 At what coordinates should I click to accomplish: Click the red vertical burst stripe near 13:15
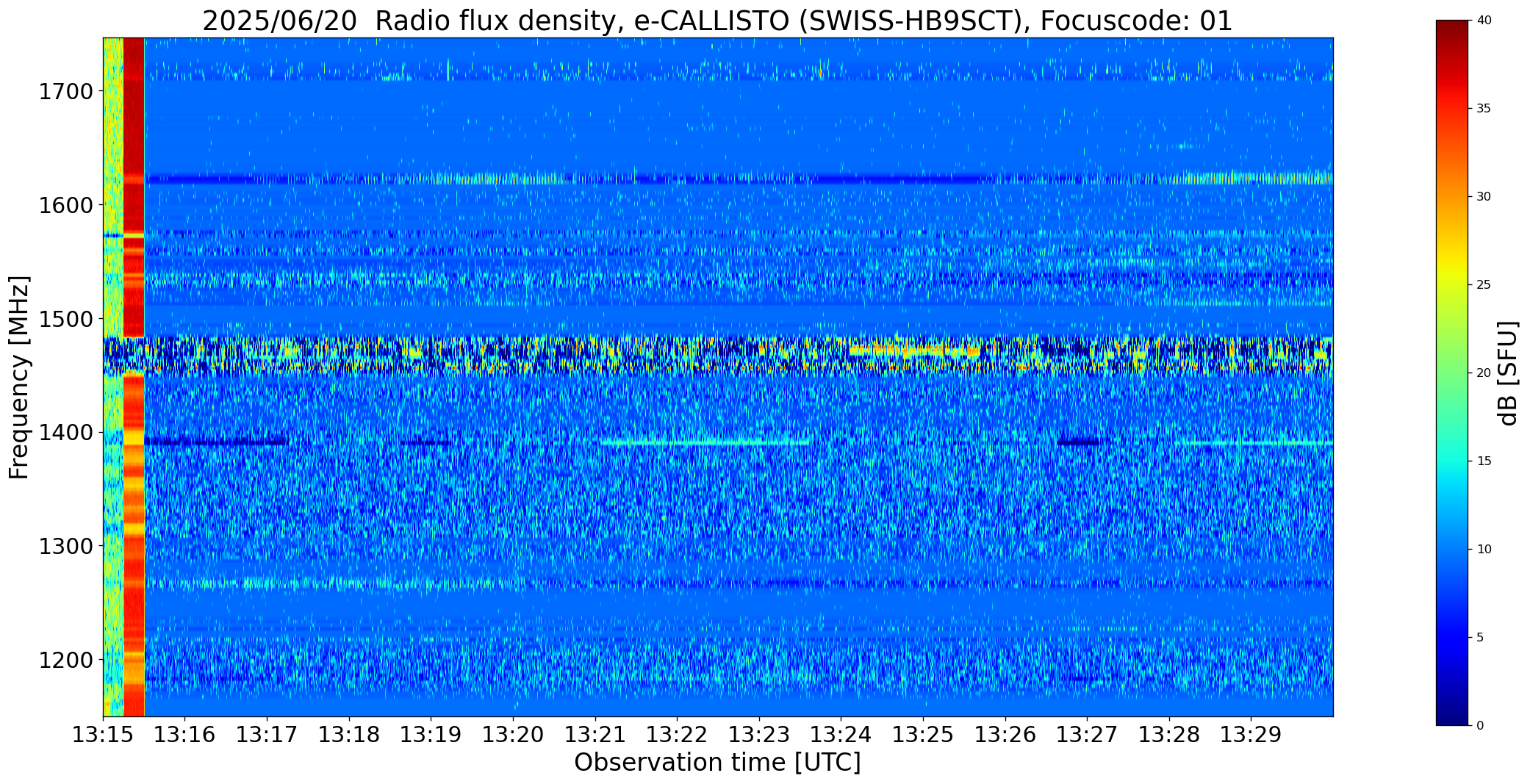[134, 377]
